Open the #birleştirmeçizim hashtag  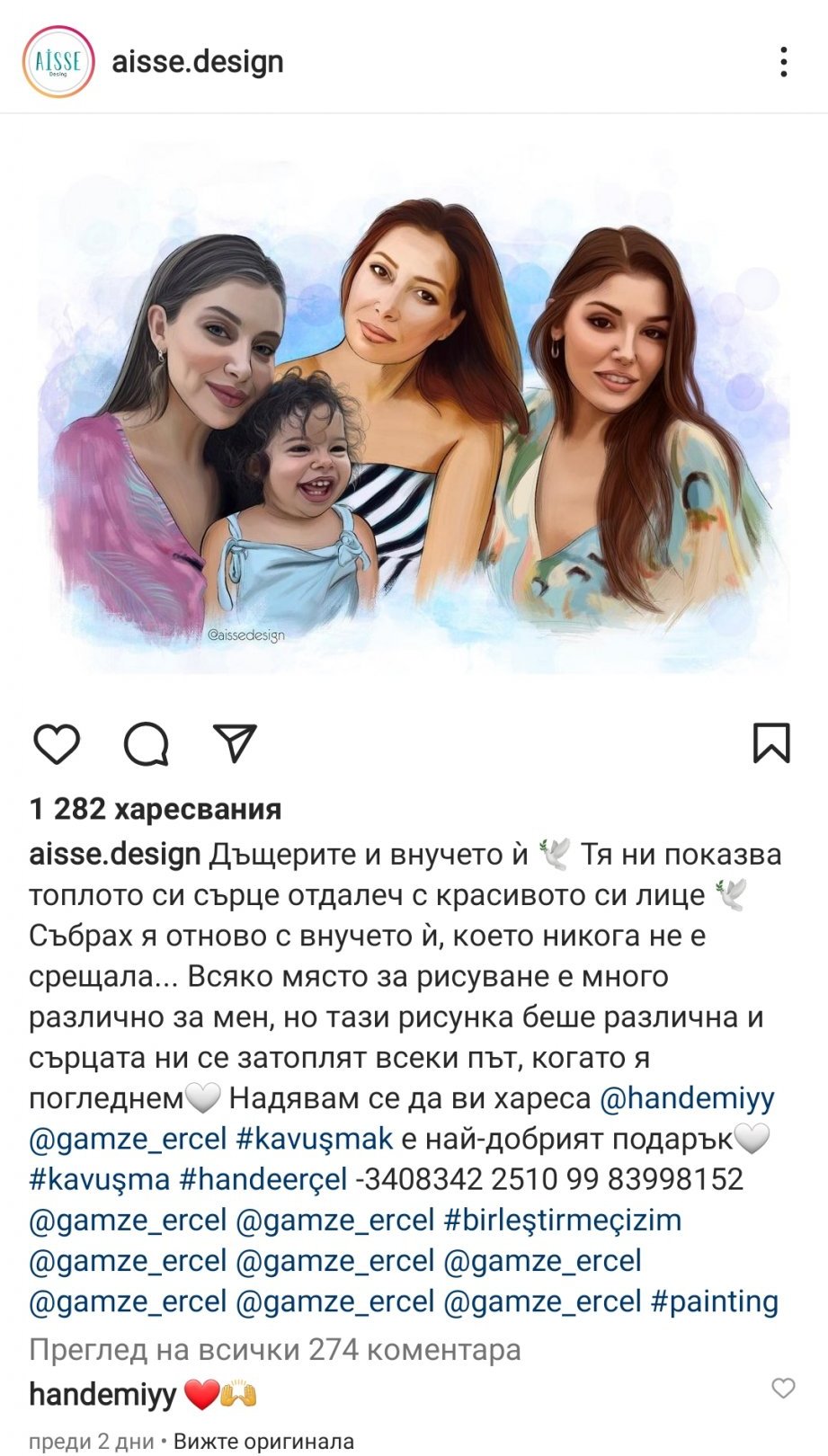click(563, 1221)
